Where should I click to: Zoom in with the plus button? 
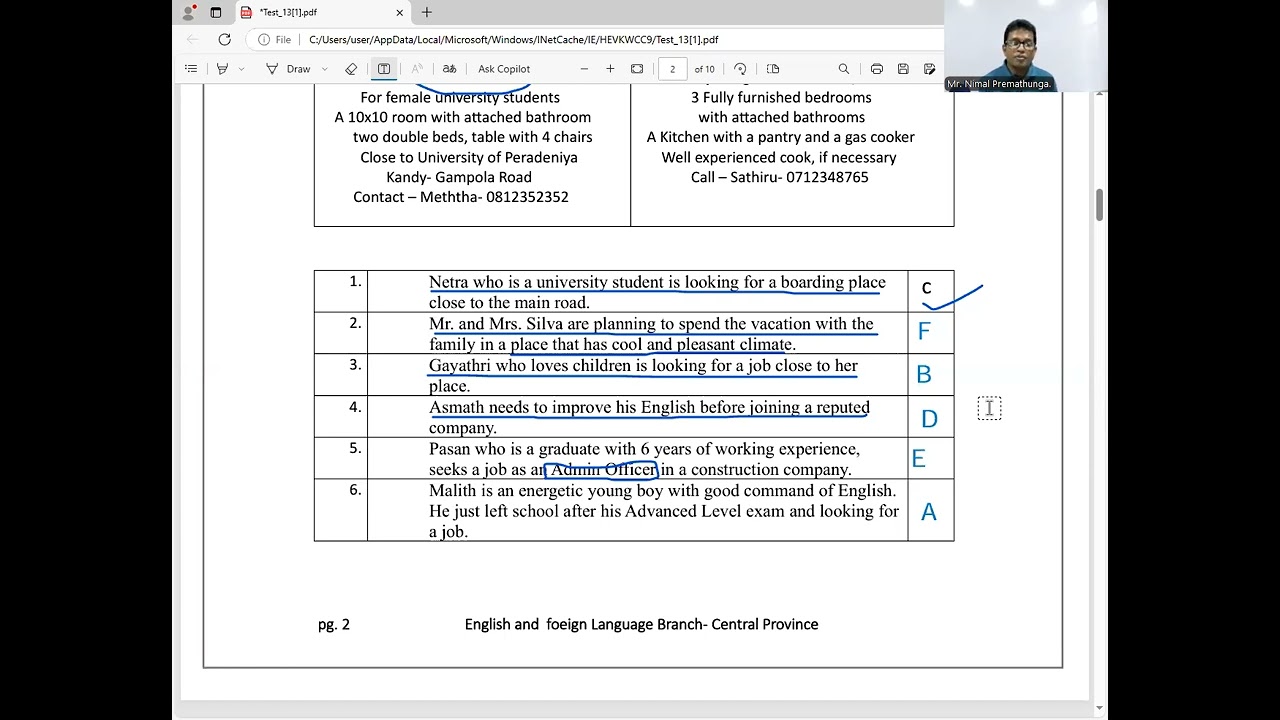pyautogui.click(x=610, y=69)
